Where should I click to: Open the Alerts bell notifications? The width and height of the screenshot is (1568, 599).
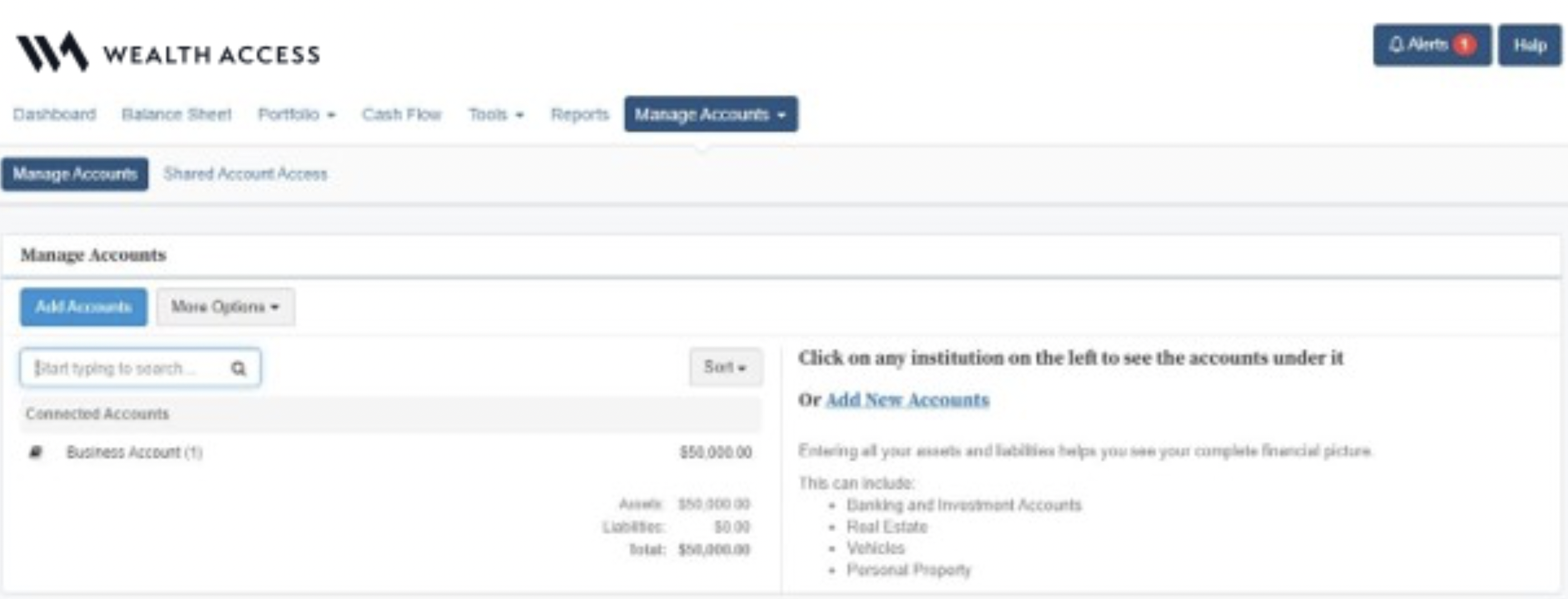1432,45
